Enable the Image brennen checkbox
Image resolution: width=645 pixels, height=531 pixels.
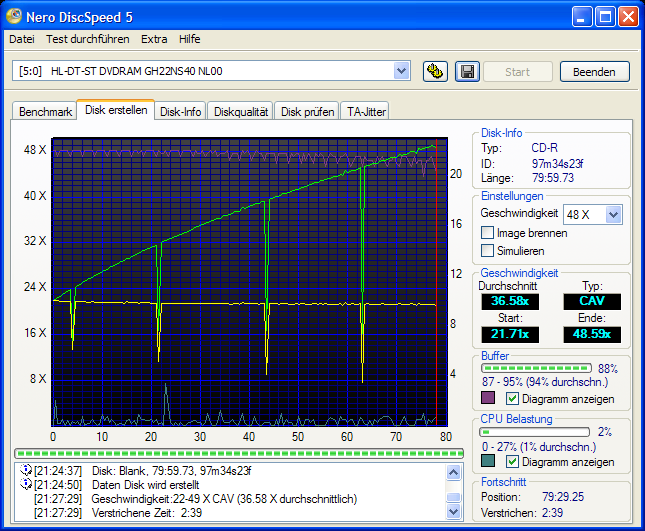tap(488, 233)
